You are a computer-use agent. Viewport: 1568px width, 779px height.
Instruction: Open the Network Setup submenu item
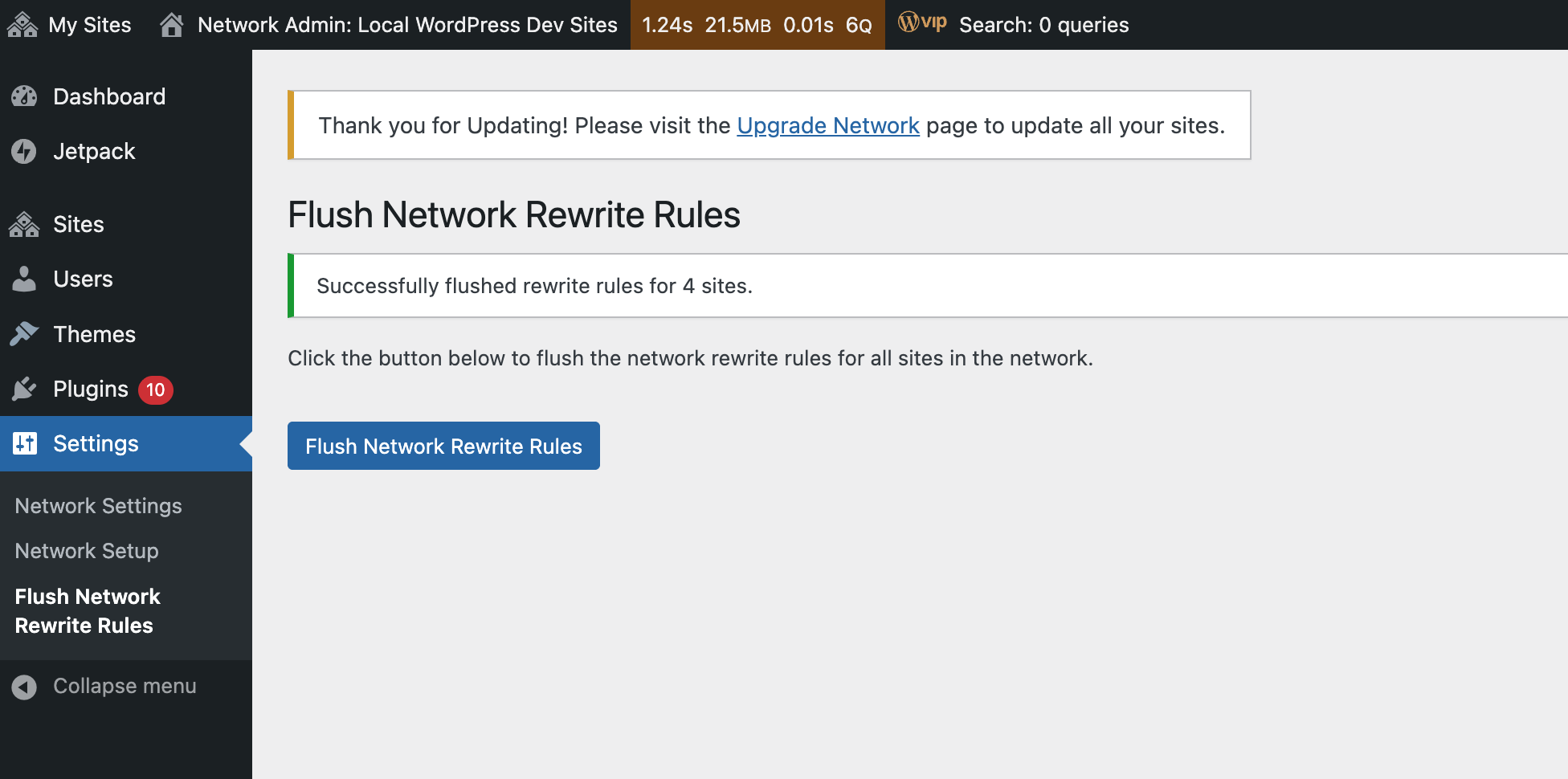pos(87,551)
